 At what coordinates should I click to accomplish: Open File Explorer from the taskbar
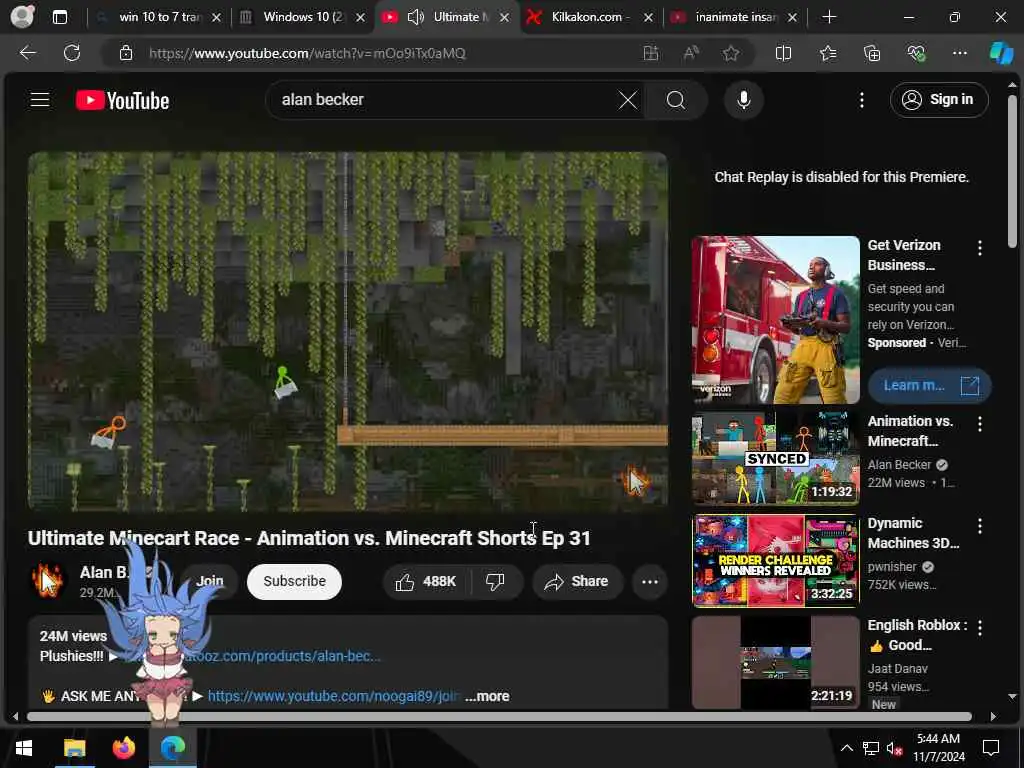[74, 748]
